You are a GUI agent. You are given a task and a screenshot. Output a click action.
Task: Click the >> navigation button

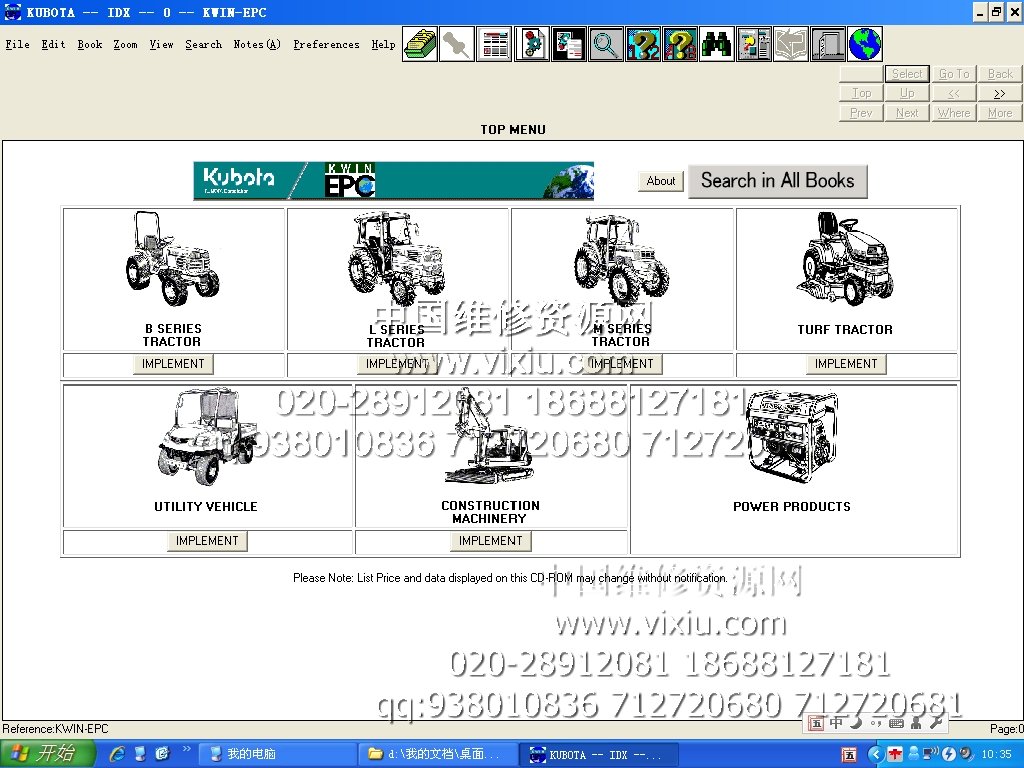tap(999, 93)
